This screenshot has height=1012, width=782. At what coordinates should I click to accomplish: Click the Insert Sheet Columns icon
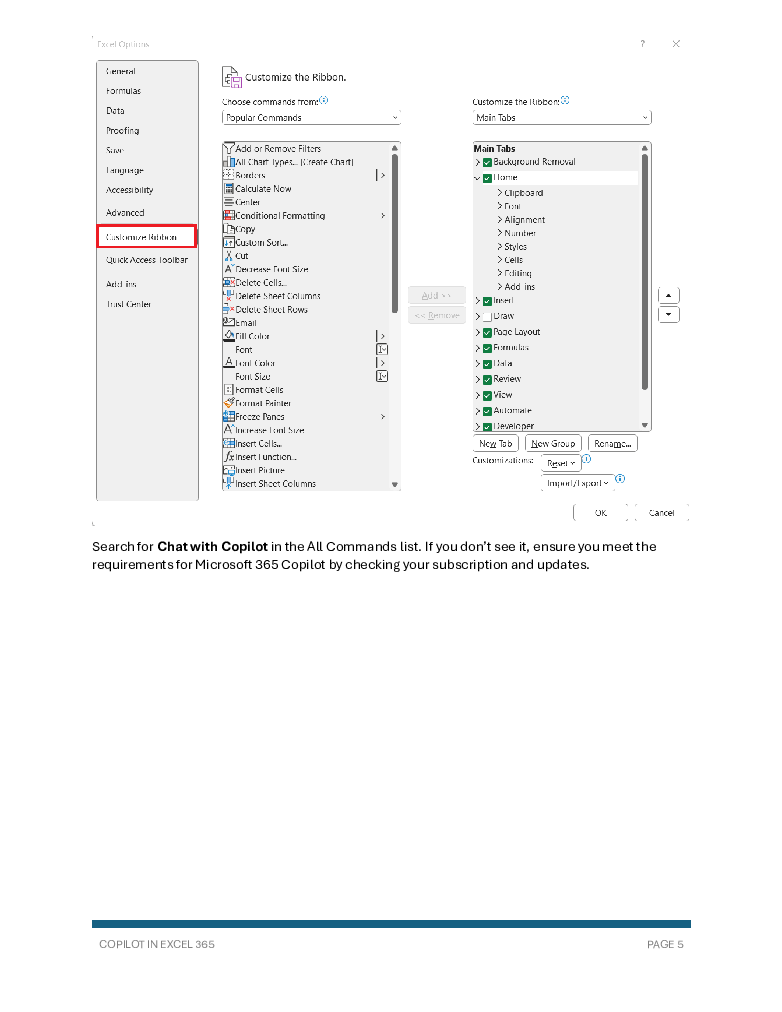pyautogui.click(x=228, y=483)
